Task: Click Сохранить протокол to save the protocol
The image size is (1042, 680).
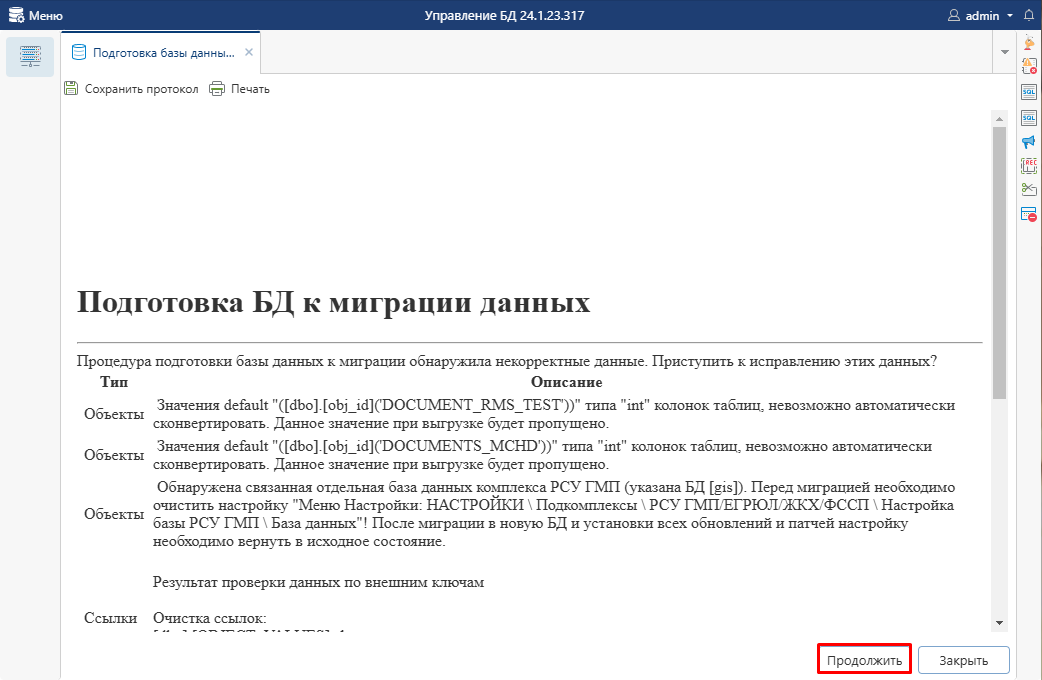Action: (132, 88)
